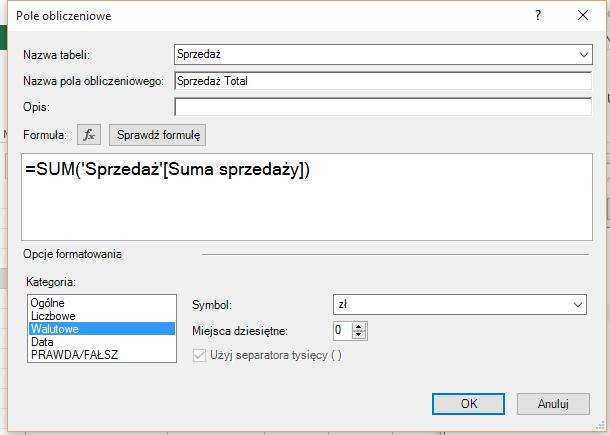Click inside the formula text area
Screen dimensions: 610x435
click(307, 197)
